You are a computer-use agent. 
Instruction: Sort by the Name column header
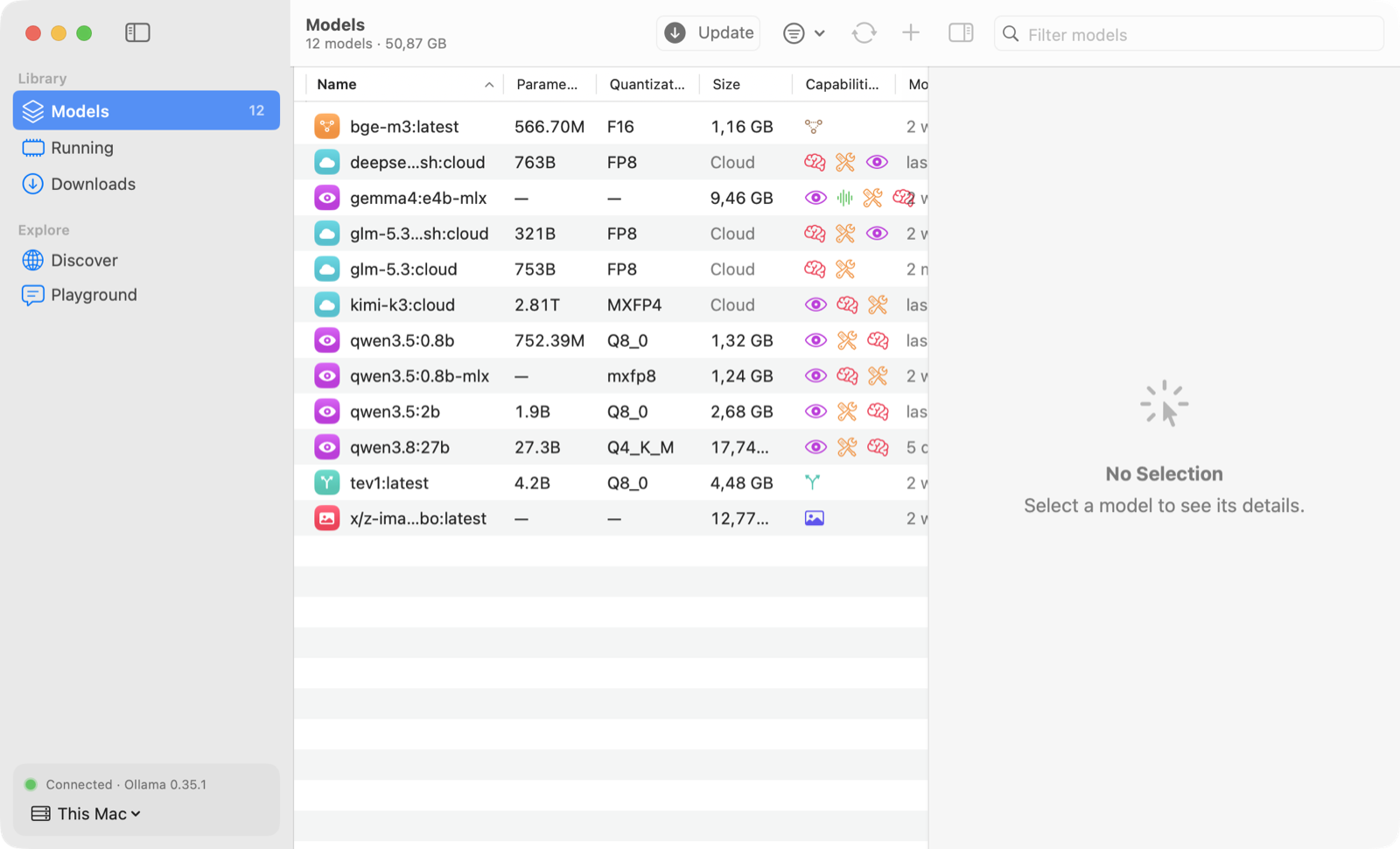[x=405, y=84]
